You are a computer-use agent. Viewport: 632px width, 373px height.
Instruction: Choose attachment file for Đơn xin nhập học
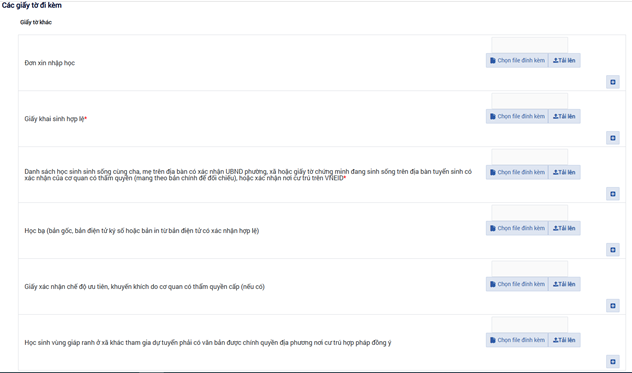(x=517, y=60)
